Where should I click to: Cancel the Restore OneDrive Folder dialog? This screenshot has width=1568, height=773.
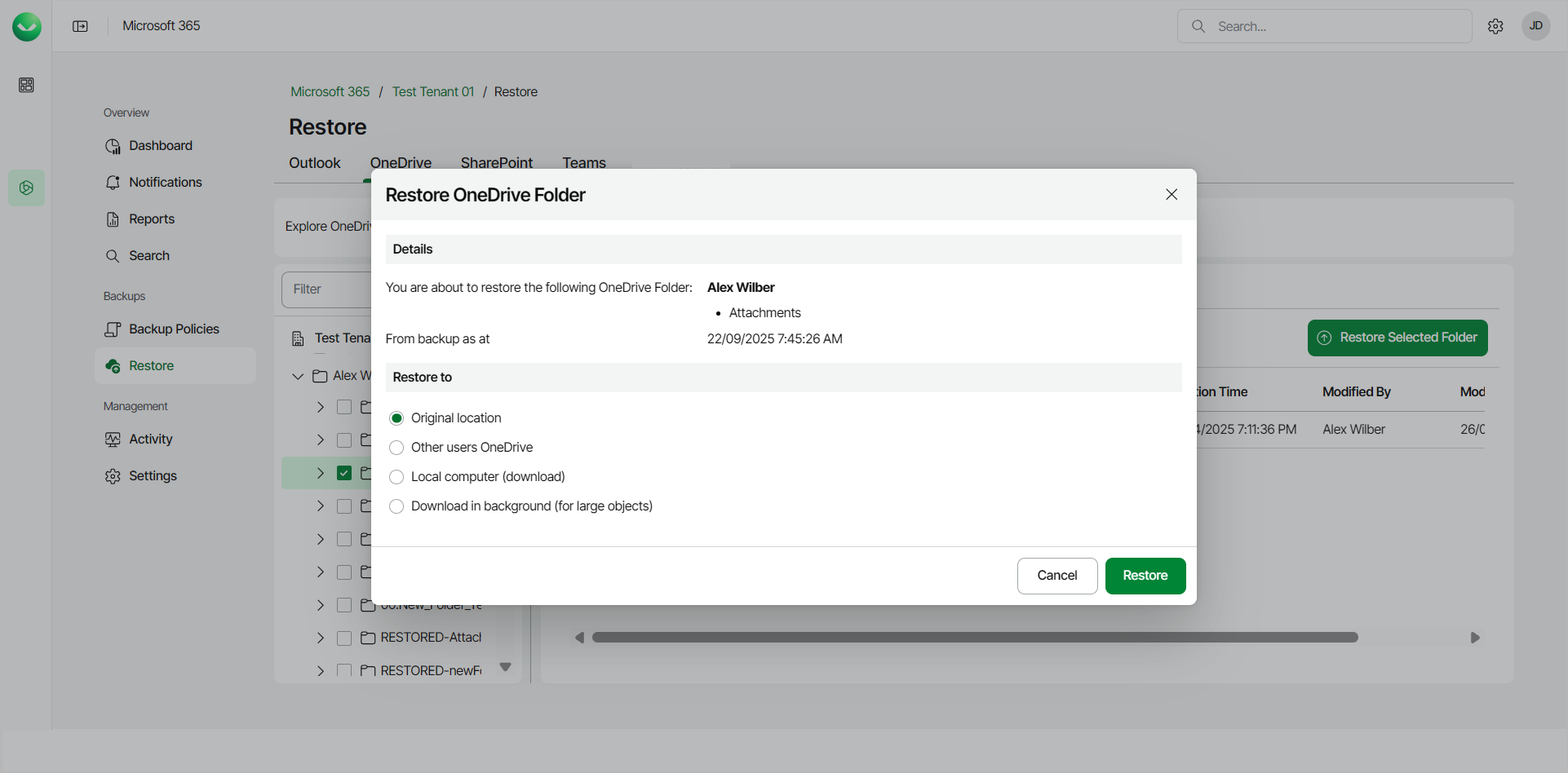1056,576
